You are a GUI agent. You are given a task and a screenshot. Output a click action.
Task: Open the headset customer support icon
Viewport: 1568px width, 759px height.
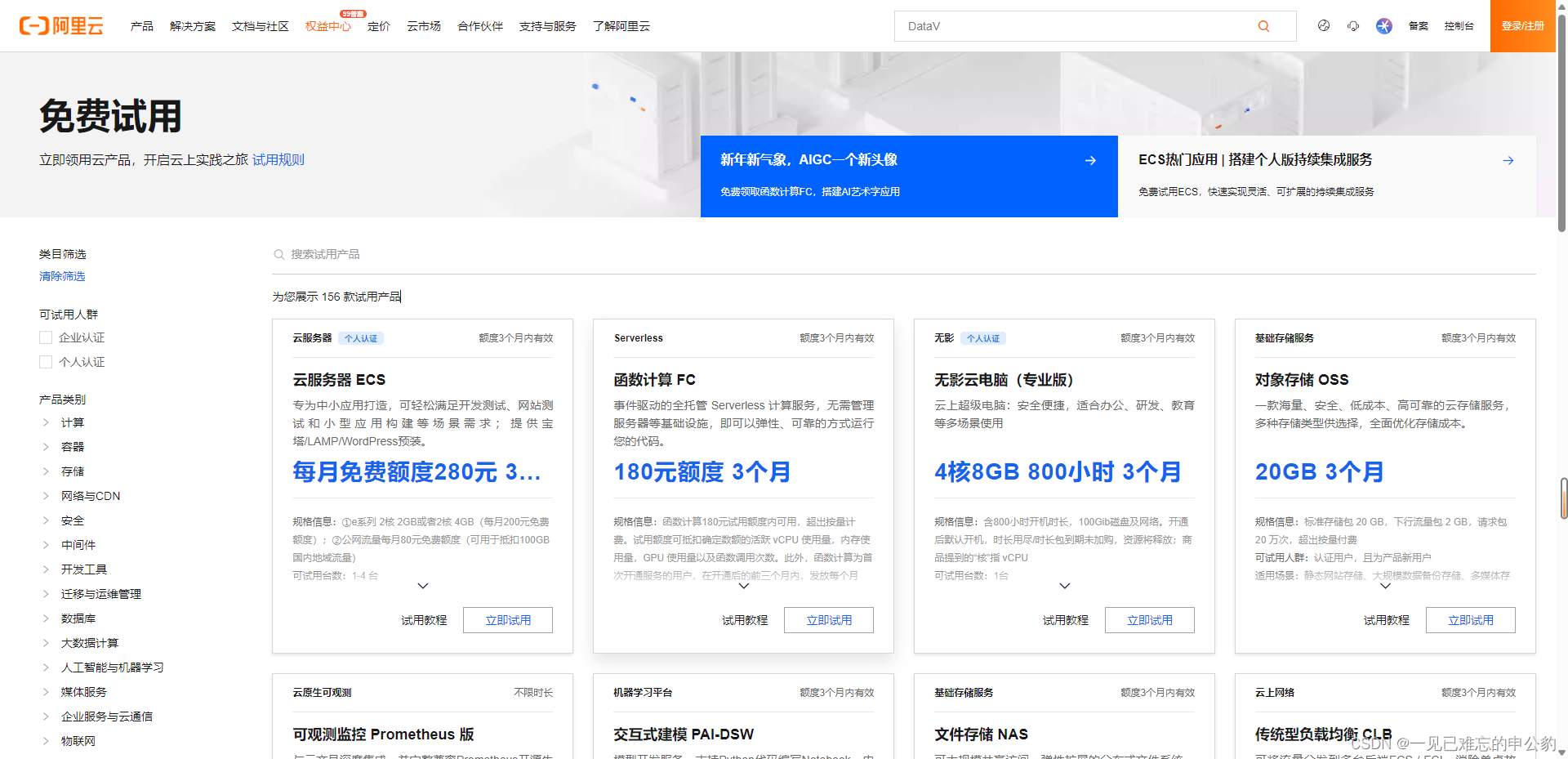click(x=1353, y=26)
